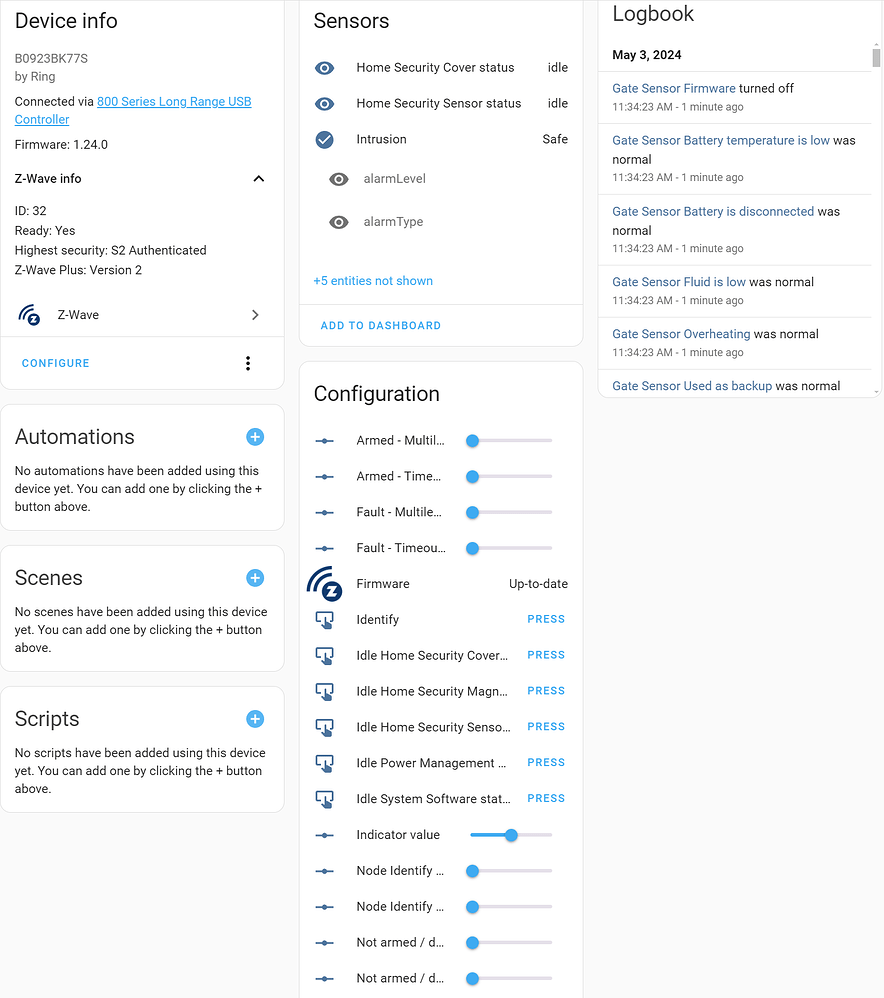Add a new automation with the plus button
The width and height of the screenshot is (884, 998).
[255, 437]
